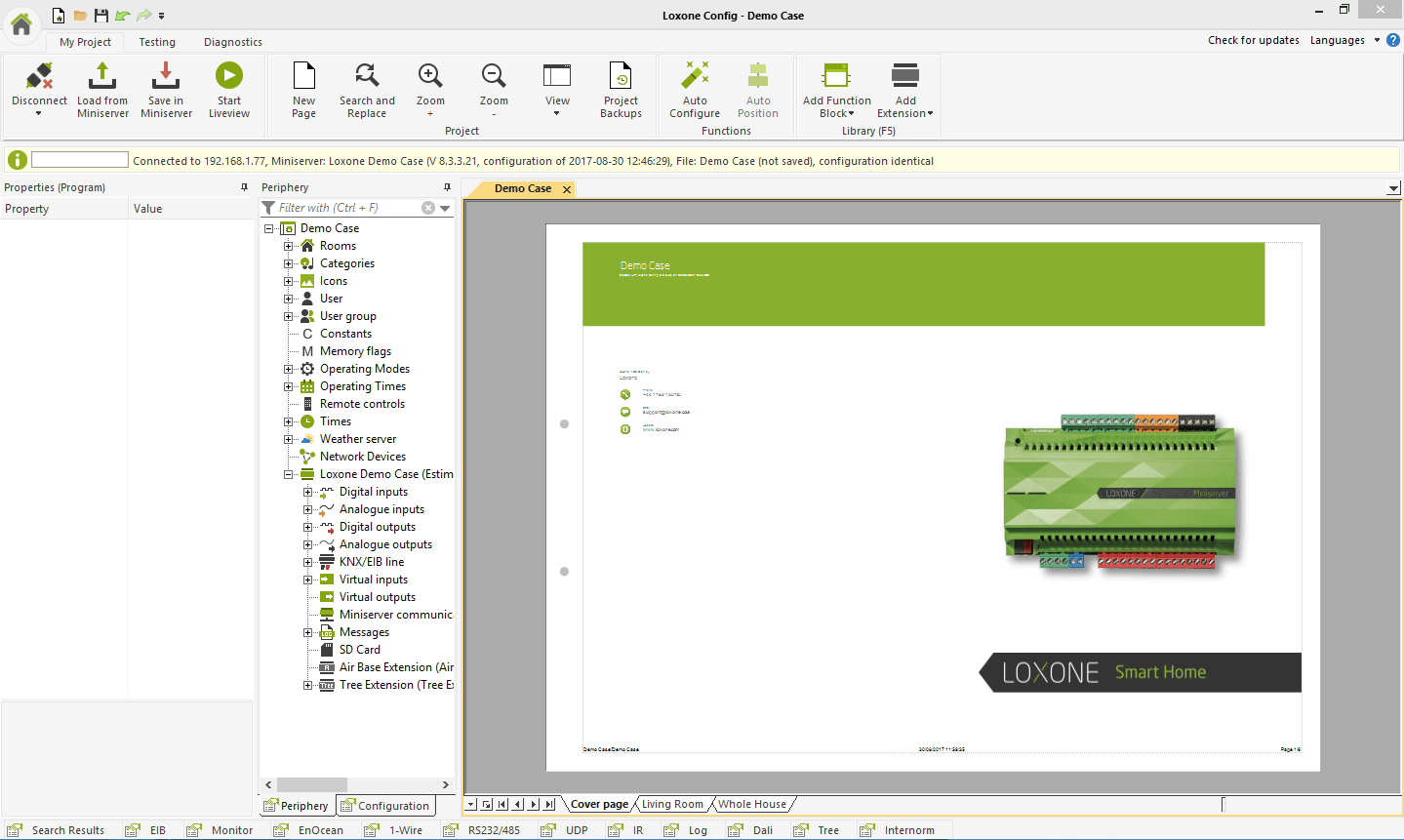Click the blue help question mark icon

click(x=1393, y=40)
